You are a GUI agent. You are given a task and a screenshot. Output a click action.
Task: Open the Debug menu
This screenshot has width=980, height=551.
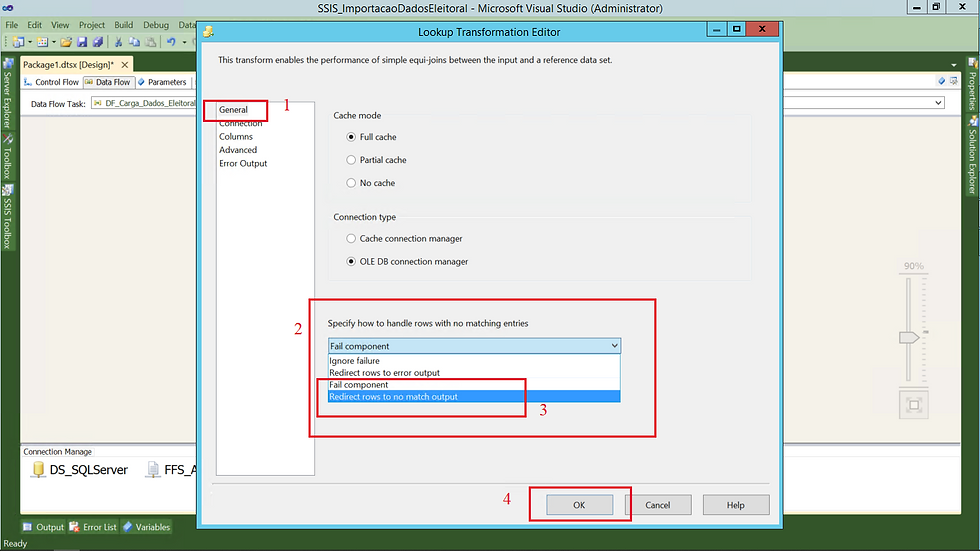156,25
